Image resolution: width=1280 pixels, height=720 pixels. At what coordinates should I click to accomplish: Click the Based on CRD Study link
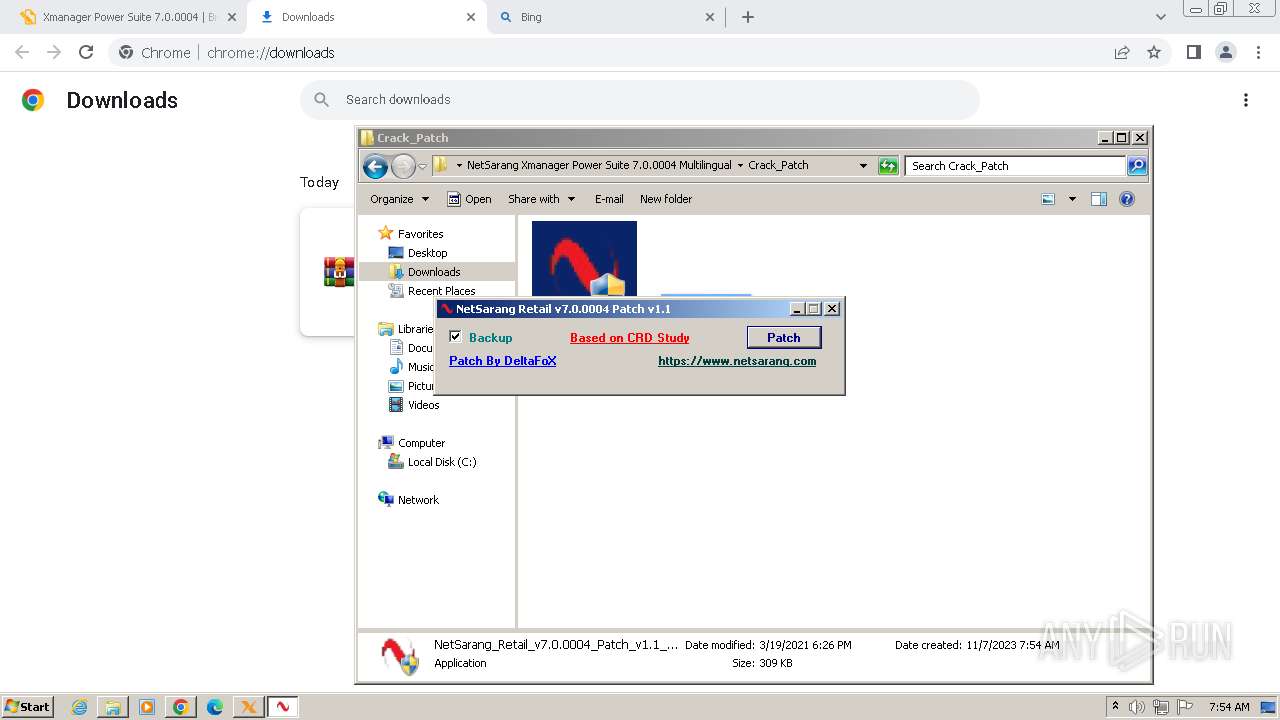630,338
